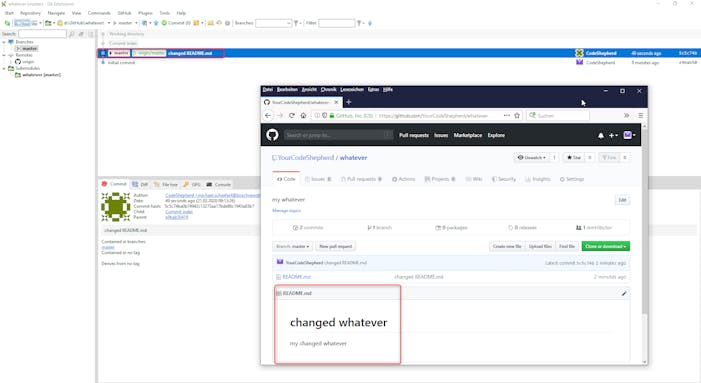701x383 pixels.
Task: Collapse the Branches tree node
Action: pyautogui.click(x=4, y=42)
